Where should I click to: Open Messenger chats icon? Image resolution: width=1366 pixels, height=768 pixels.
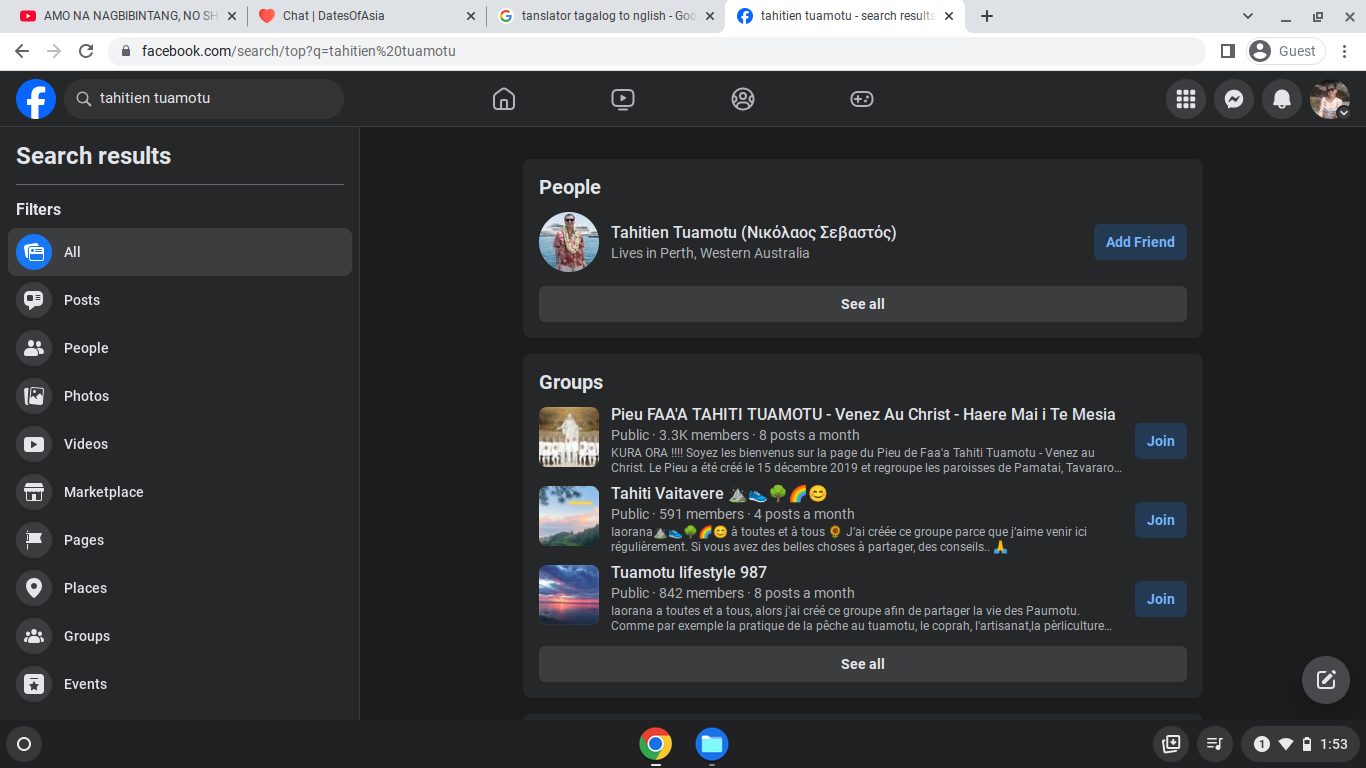(1234, 99)
